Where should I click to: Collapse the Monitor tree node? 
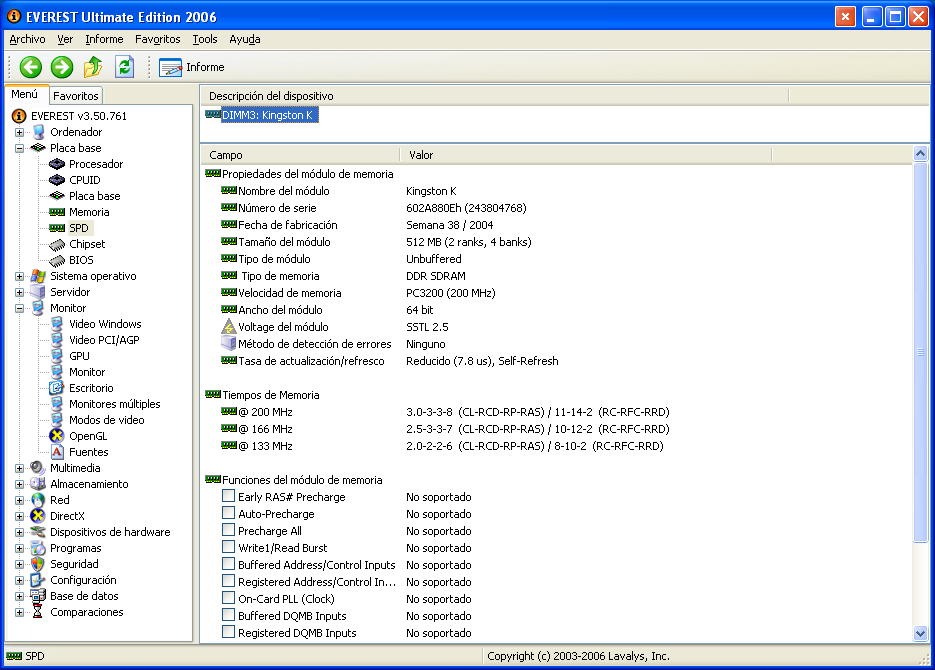point(20,309)
